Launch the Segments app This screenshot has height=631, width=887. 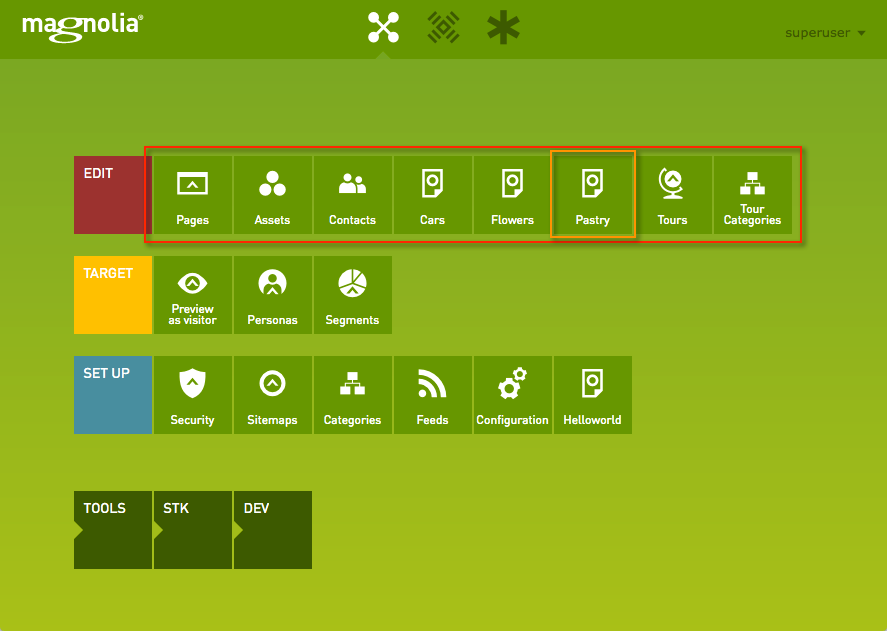click(x=352, y=295)
